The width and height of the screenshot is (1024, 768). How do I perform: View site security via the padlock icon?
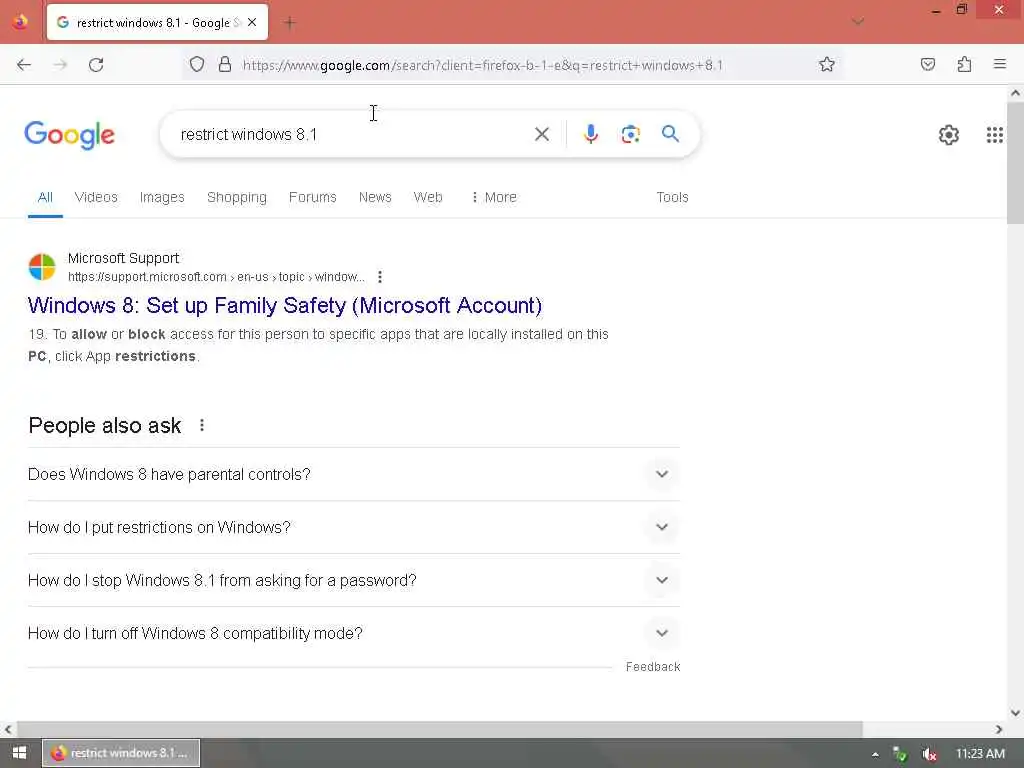click(225, 64)
